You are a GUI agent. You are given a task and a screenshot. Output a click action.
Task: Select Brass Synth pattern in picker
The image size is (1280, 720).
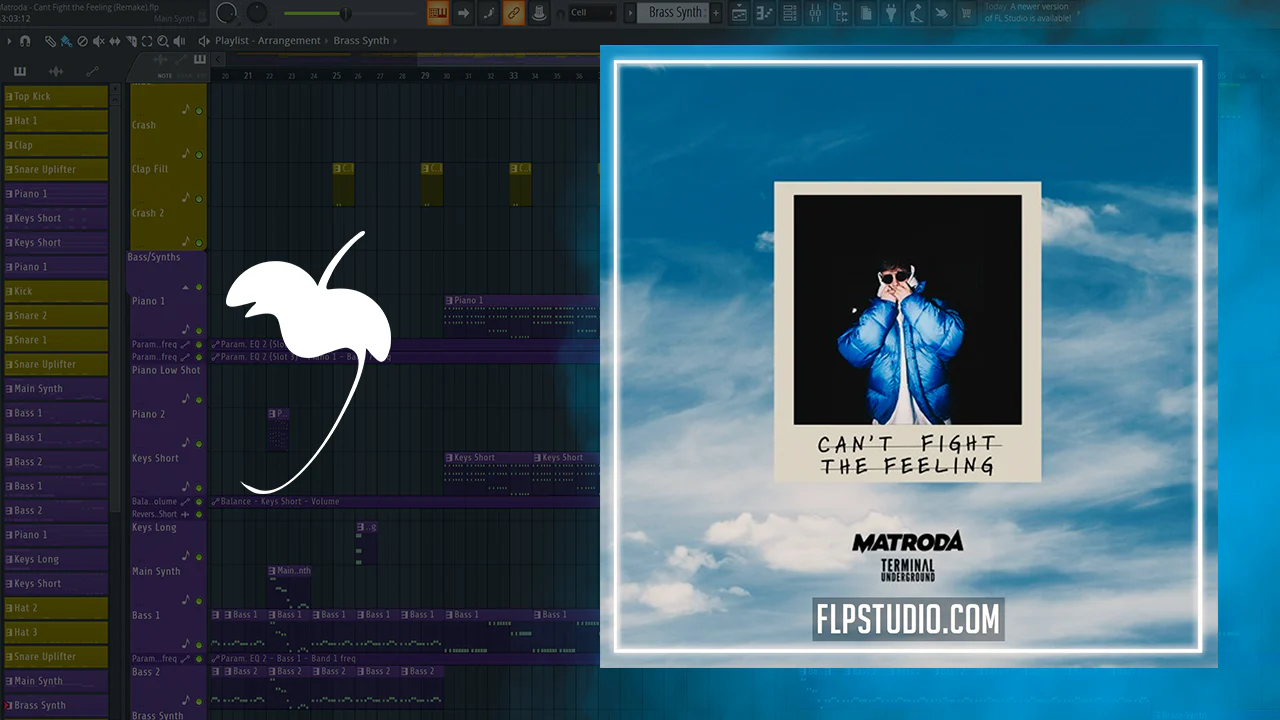click(56, 705)
